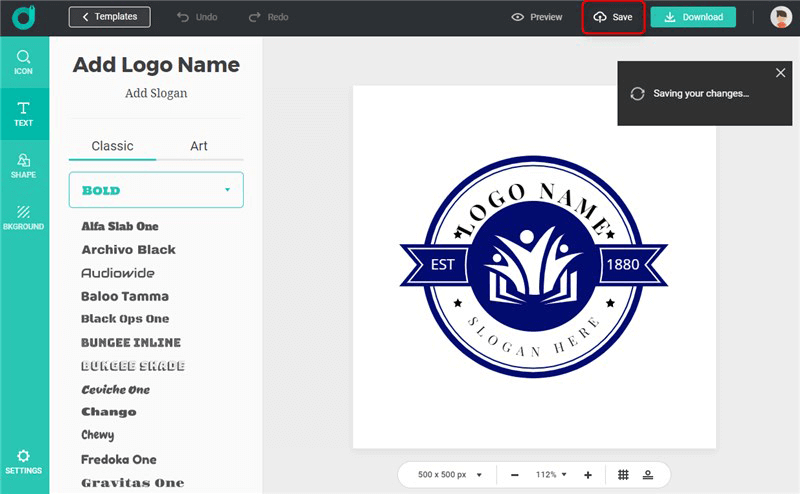Zoom in with the plus icon
Image resolution: width=800 pixels, height=494 pixels.
(x=588, y=475)
